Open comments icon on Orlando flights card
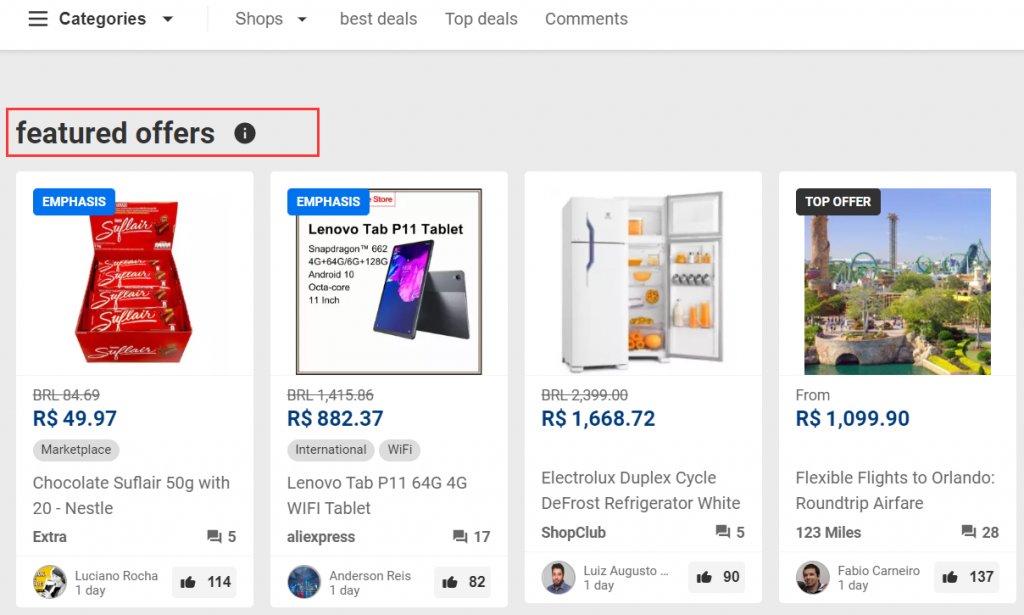This screenshot has height=615, width=1024. click(x=968, y=532)
